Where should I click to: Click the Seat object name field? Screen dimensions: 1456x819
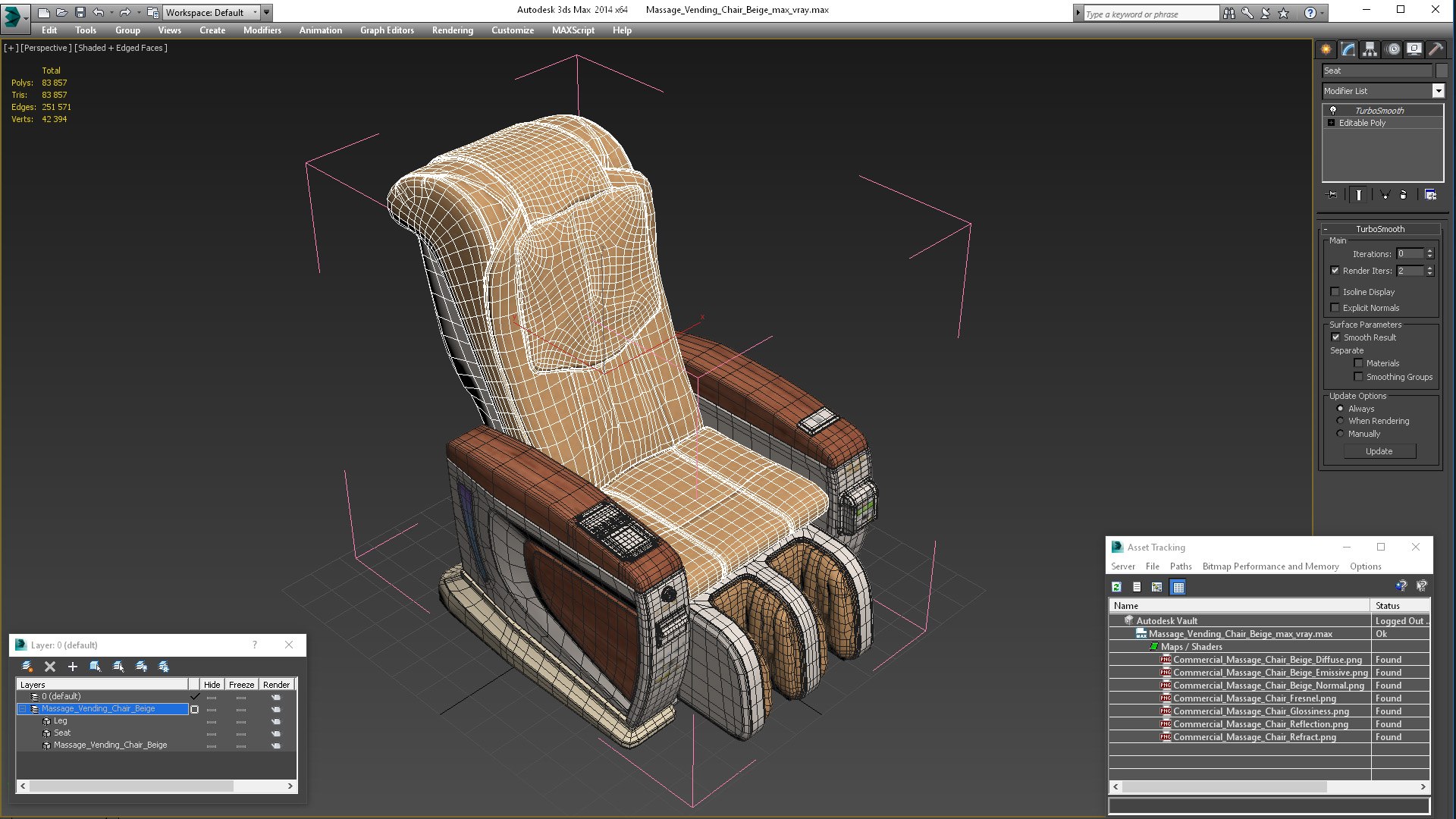(x=1377, y=71)
